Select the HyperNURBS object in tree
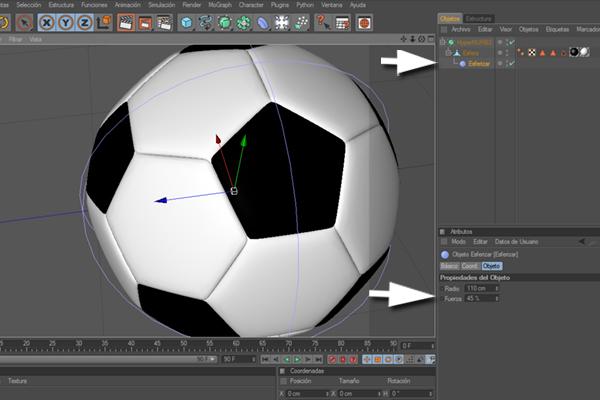The height and width of the screenshot is (400, 600). (x=474, y=42)
